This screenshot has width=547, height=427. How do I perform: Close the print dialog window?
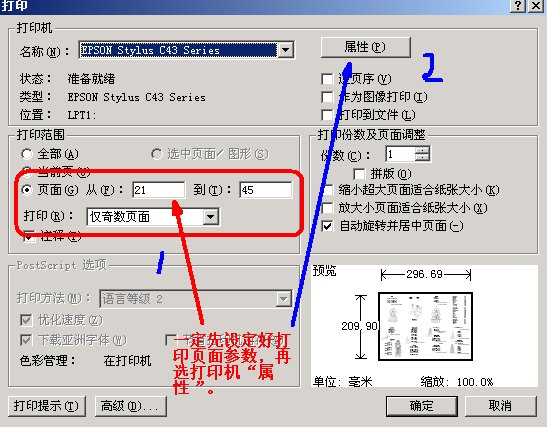536,6
